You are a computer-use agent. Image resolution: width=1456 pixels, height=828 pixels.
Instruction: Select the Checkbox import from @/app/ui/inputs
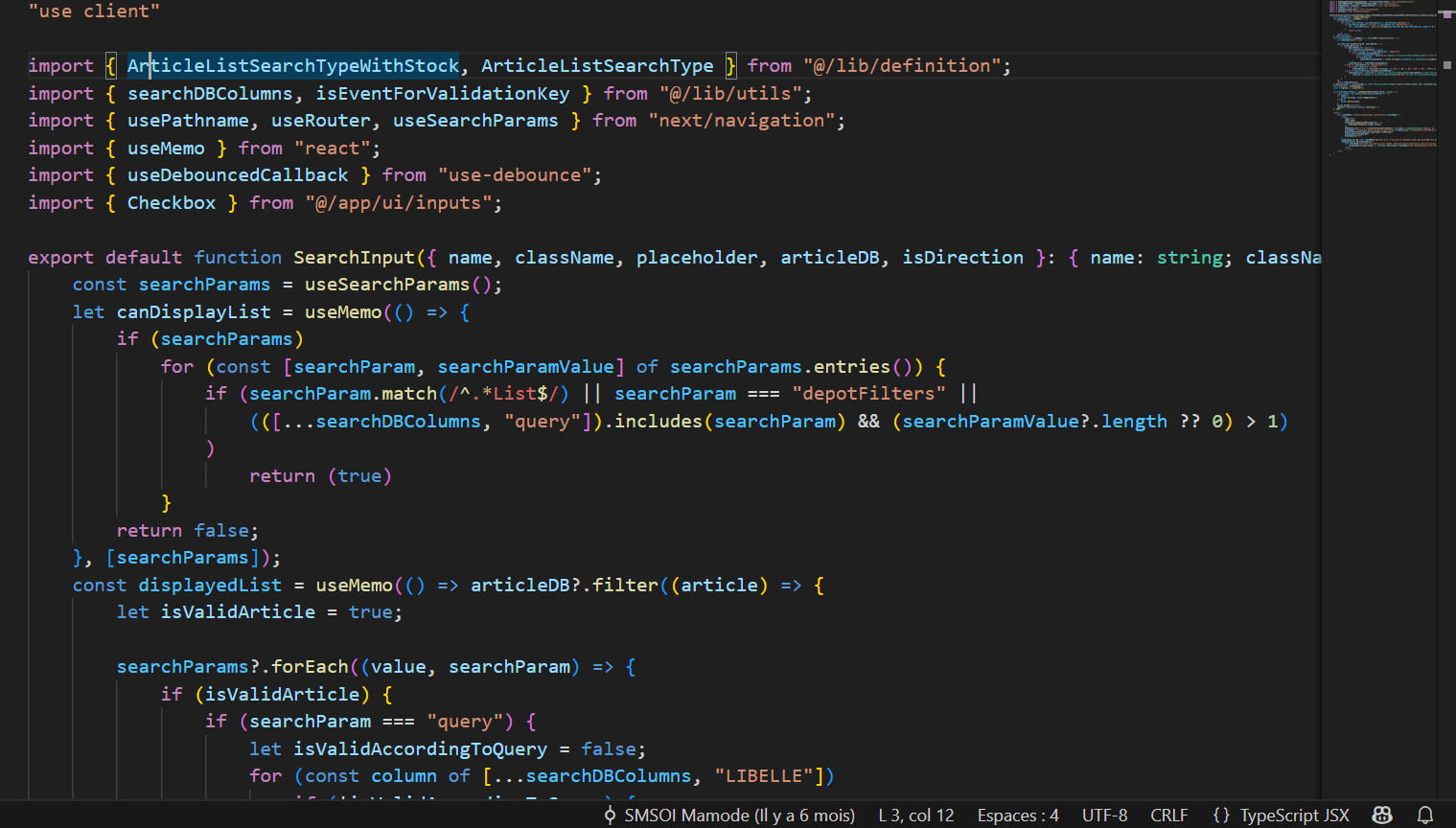click(171, 202)
